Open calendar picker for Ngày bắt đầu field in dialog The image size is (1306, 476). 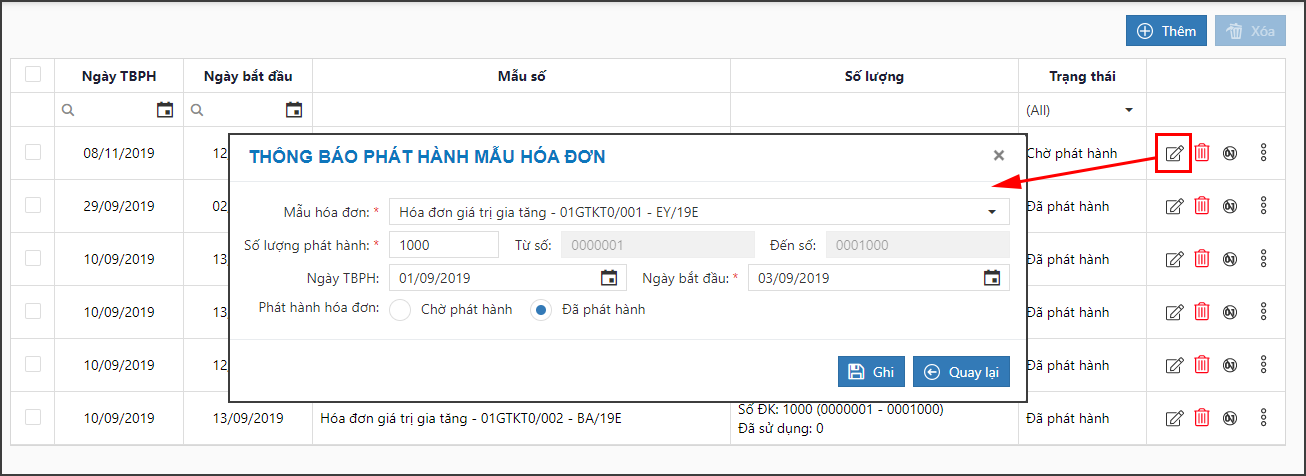pyautogui.click(x=991, y=278)
